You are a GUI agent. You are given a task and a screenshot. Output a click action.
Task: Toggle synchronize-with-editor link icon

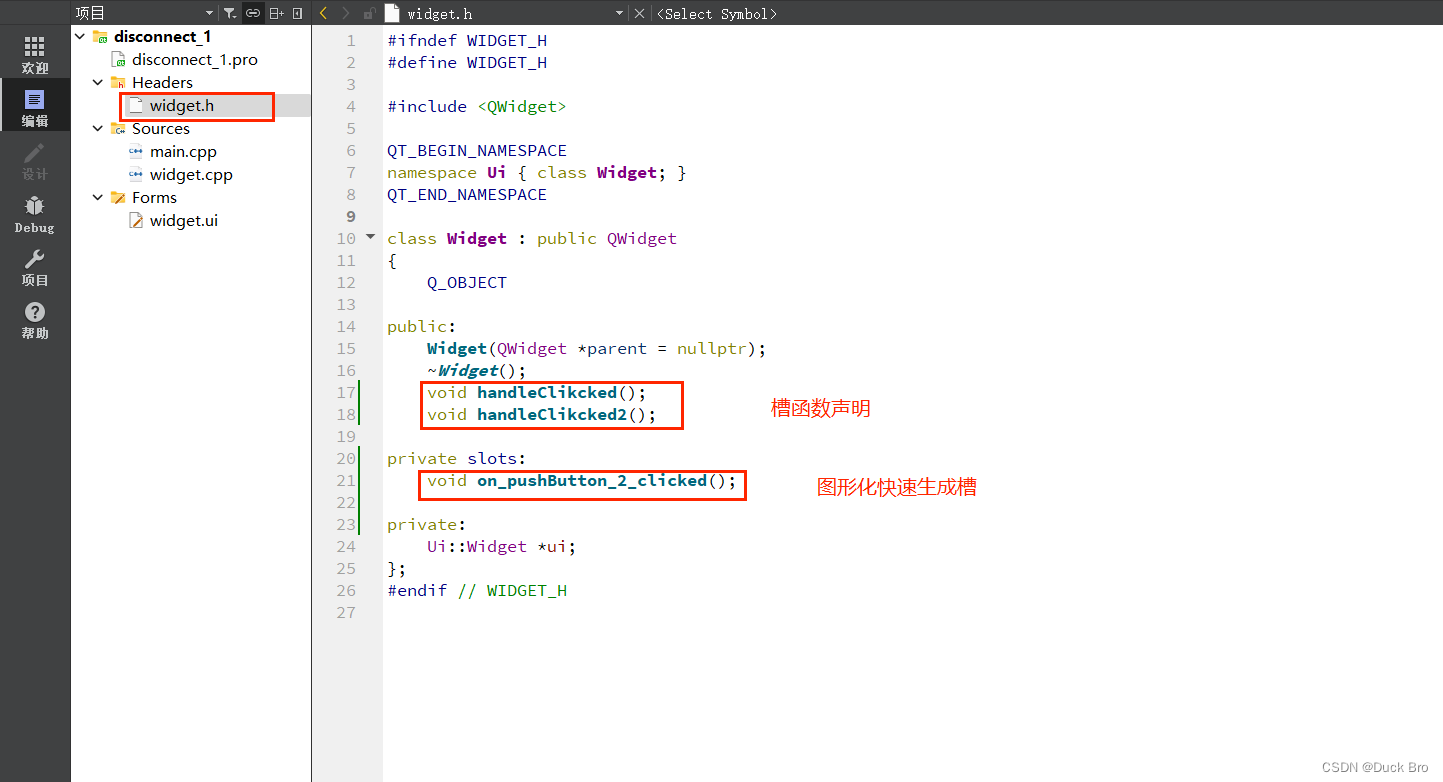point(251,13)
